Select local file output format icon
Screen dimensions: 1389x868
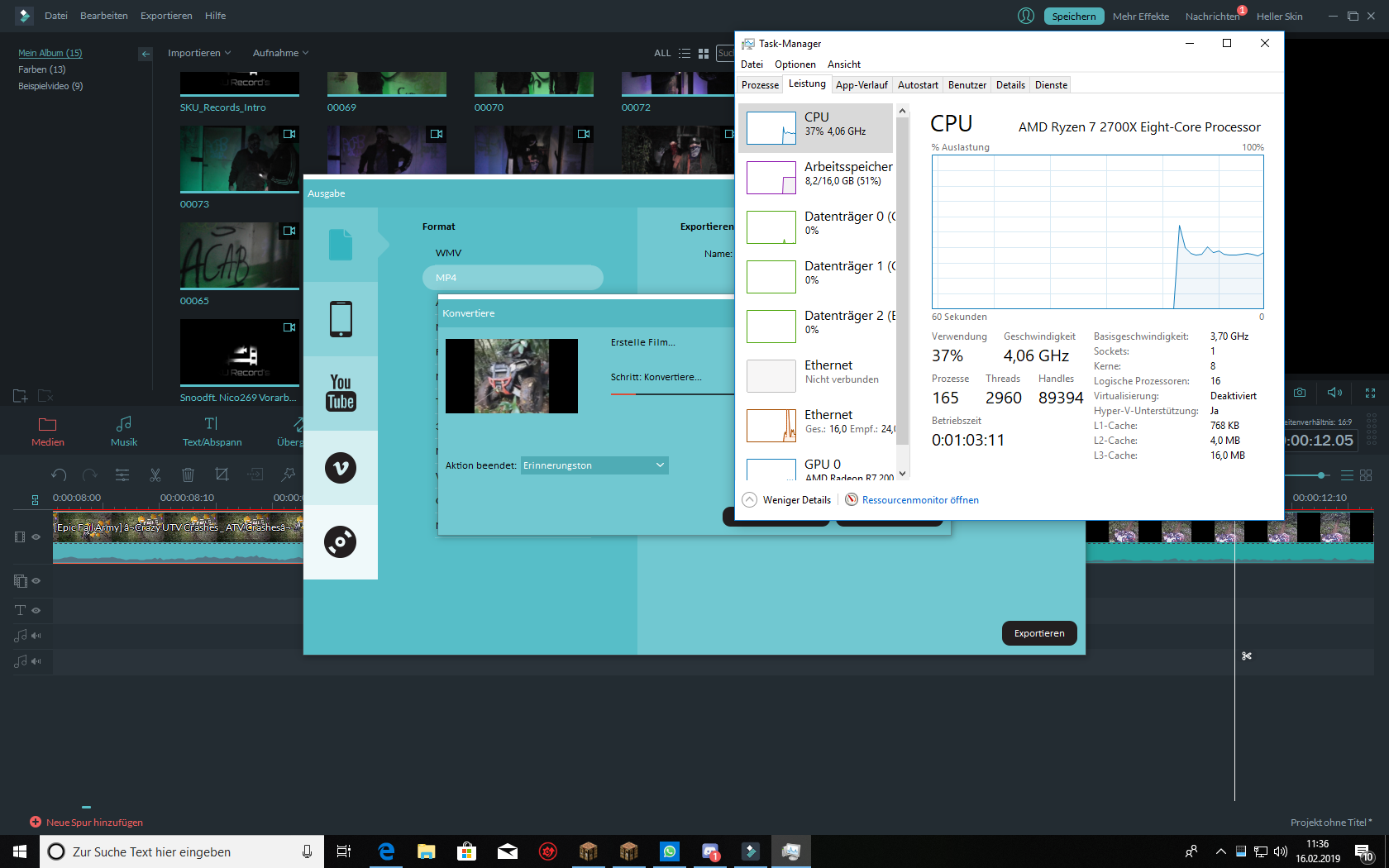coord(341,245)
